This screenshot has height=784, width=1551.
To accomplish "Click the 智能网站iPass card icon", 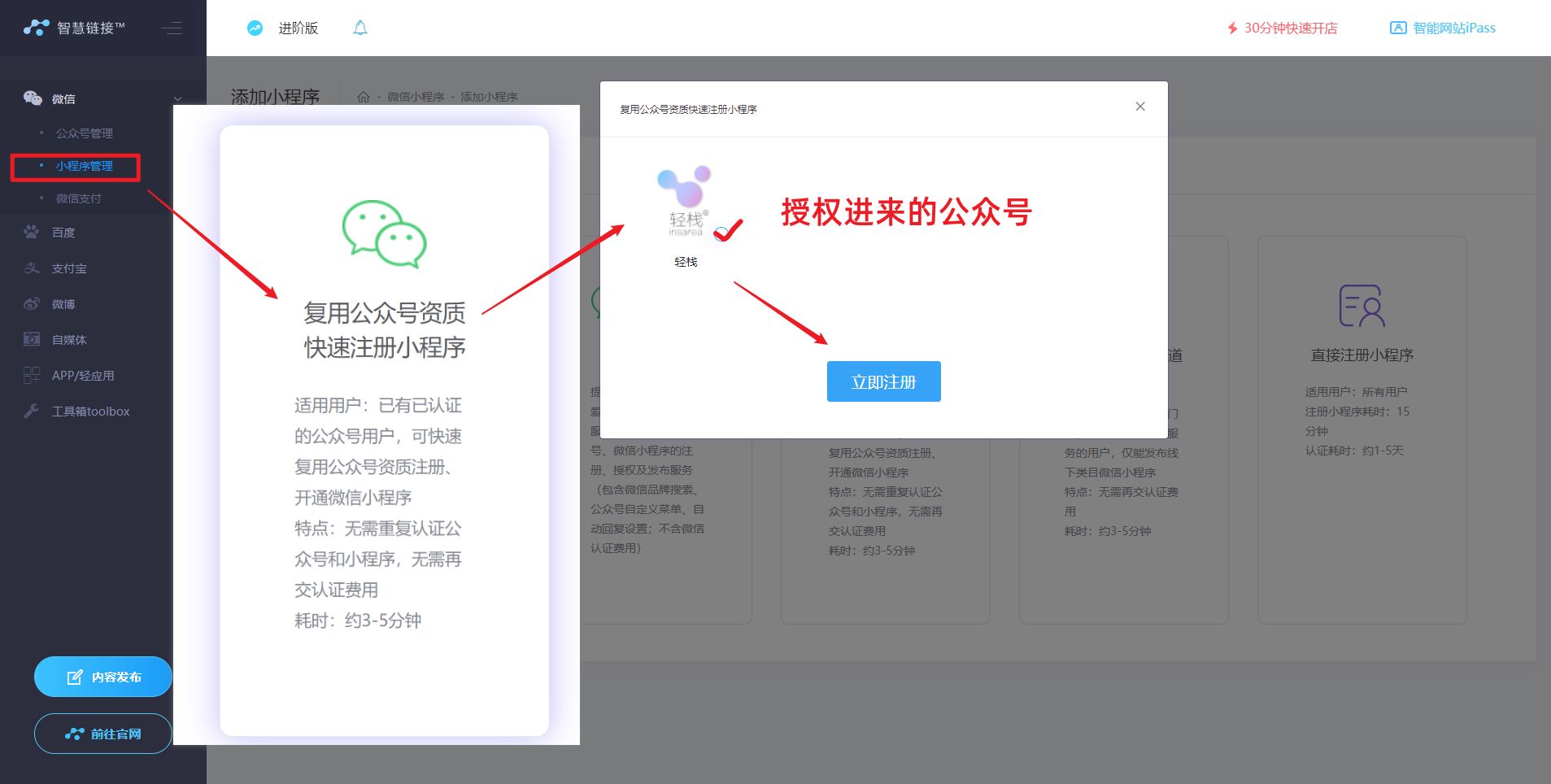I will click(x=1398, y=28).
